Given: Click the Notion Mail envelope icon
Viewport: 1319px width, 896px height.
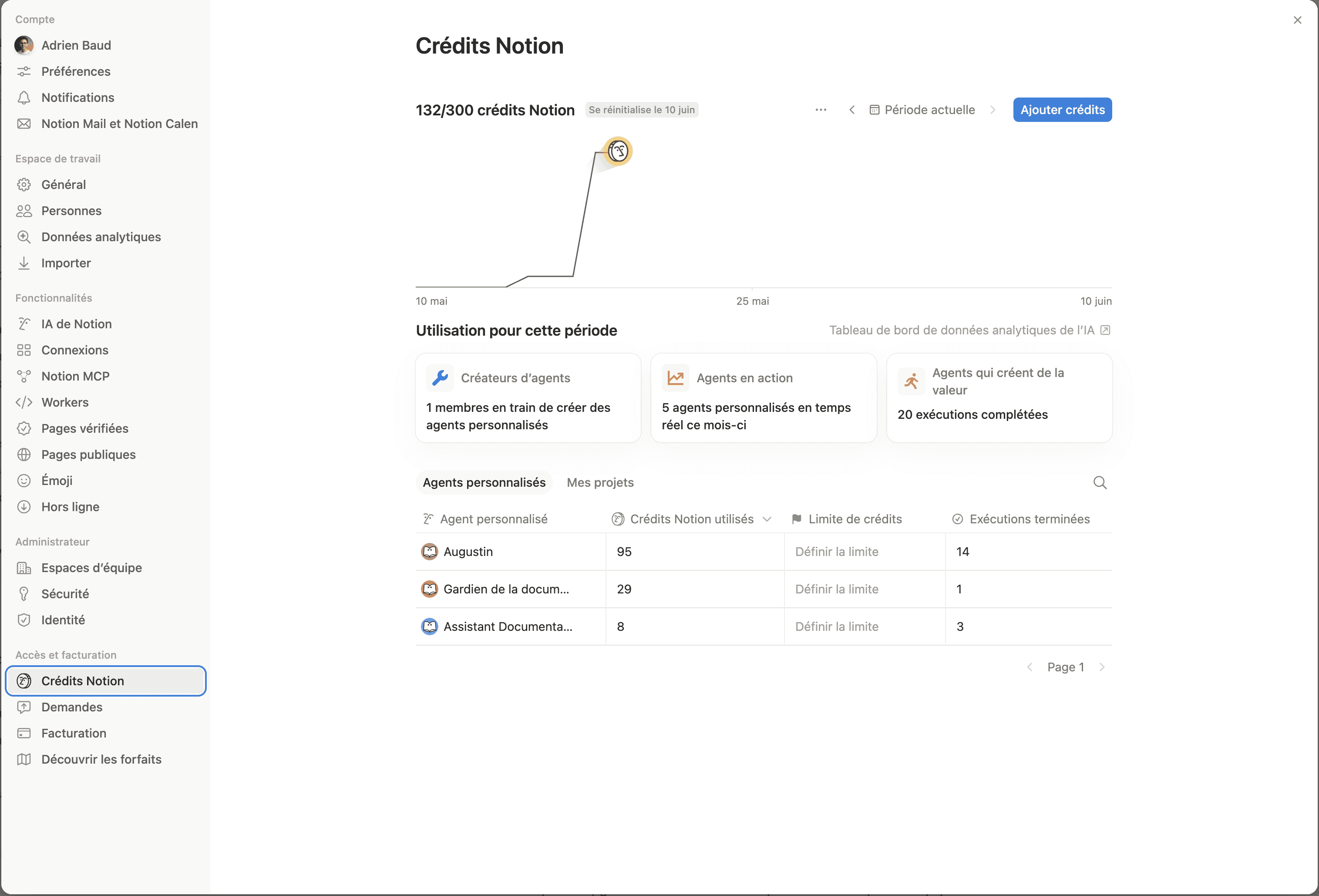Looking at the screenshot, I should [x=24, y=124].
